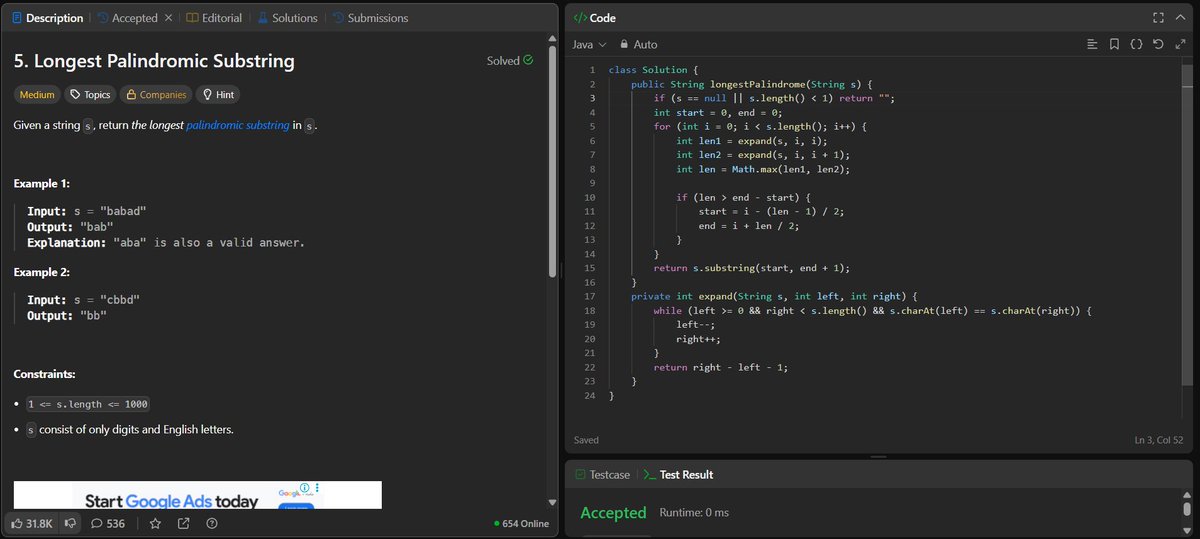1200x539 pixels.
Task: Open the Java language dropdown
Action: tap(589, 44)
